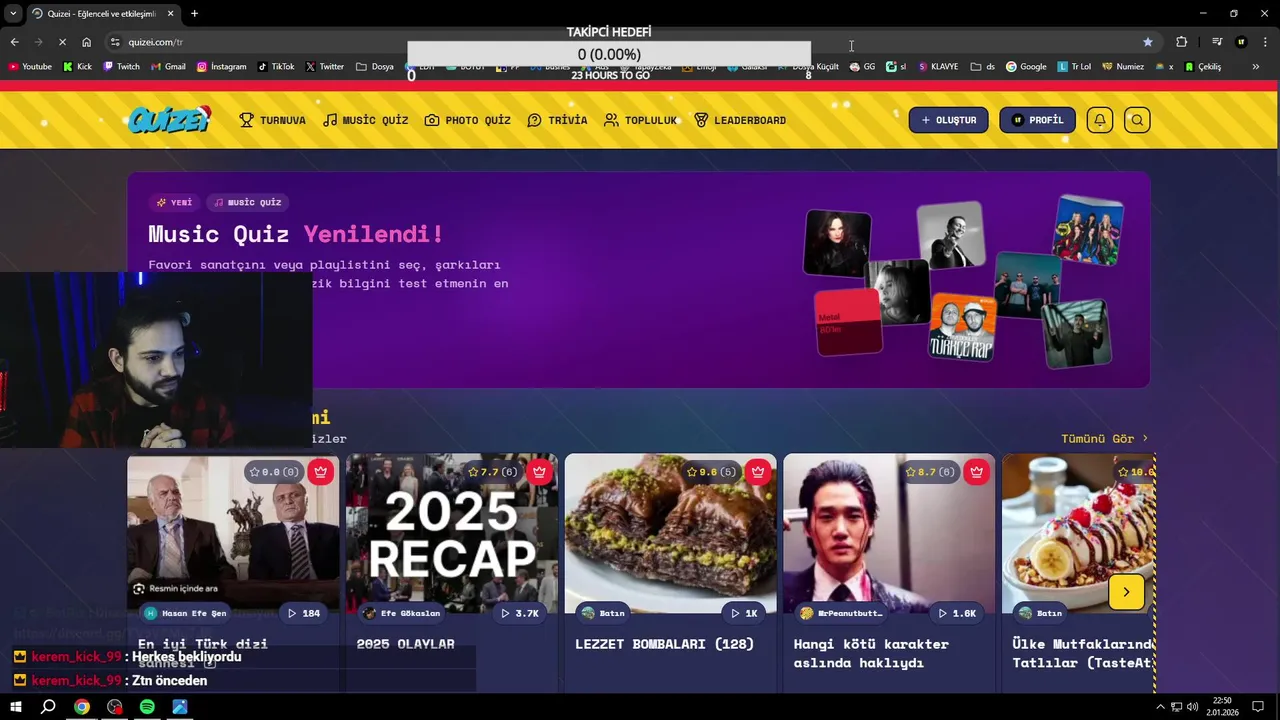Click crown icon on Lezzet Bombaları card

(x=758, y=472)
